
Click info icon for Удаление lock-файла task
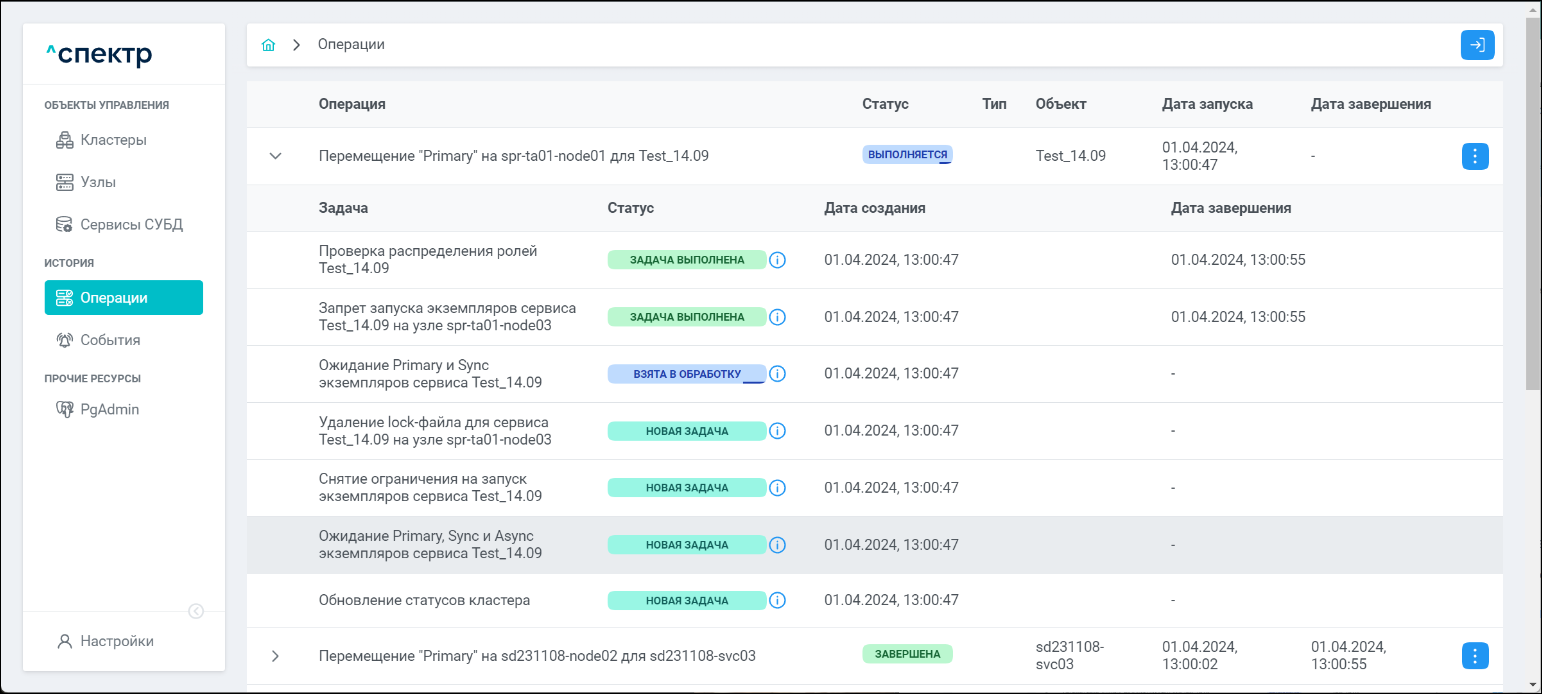point(777,431)
